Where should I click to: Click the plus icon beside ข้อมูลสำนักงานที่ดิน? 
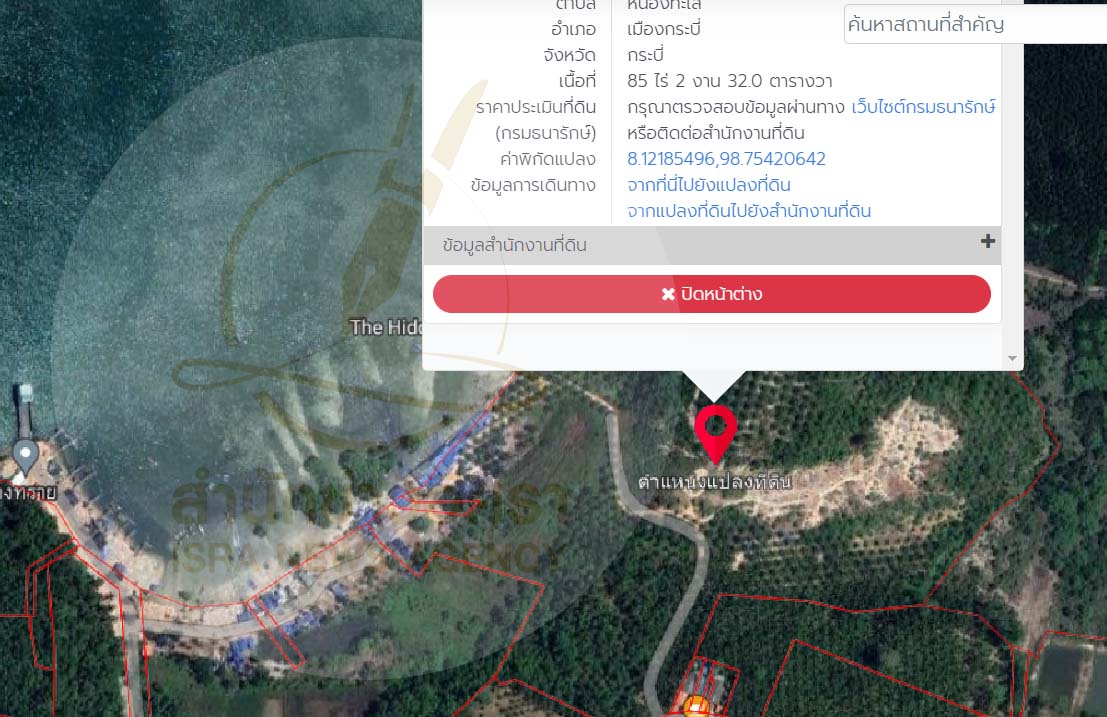tap(987, 242)
